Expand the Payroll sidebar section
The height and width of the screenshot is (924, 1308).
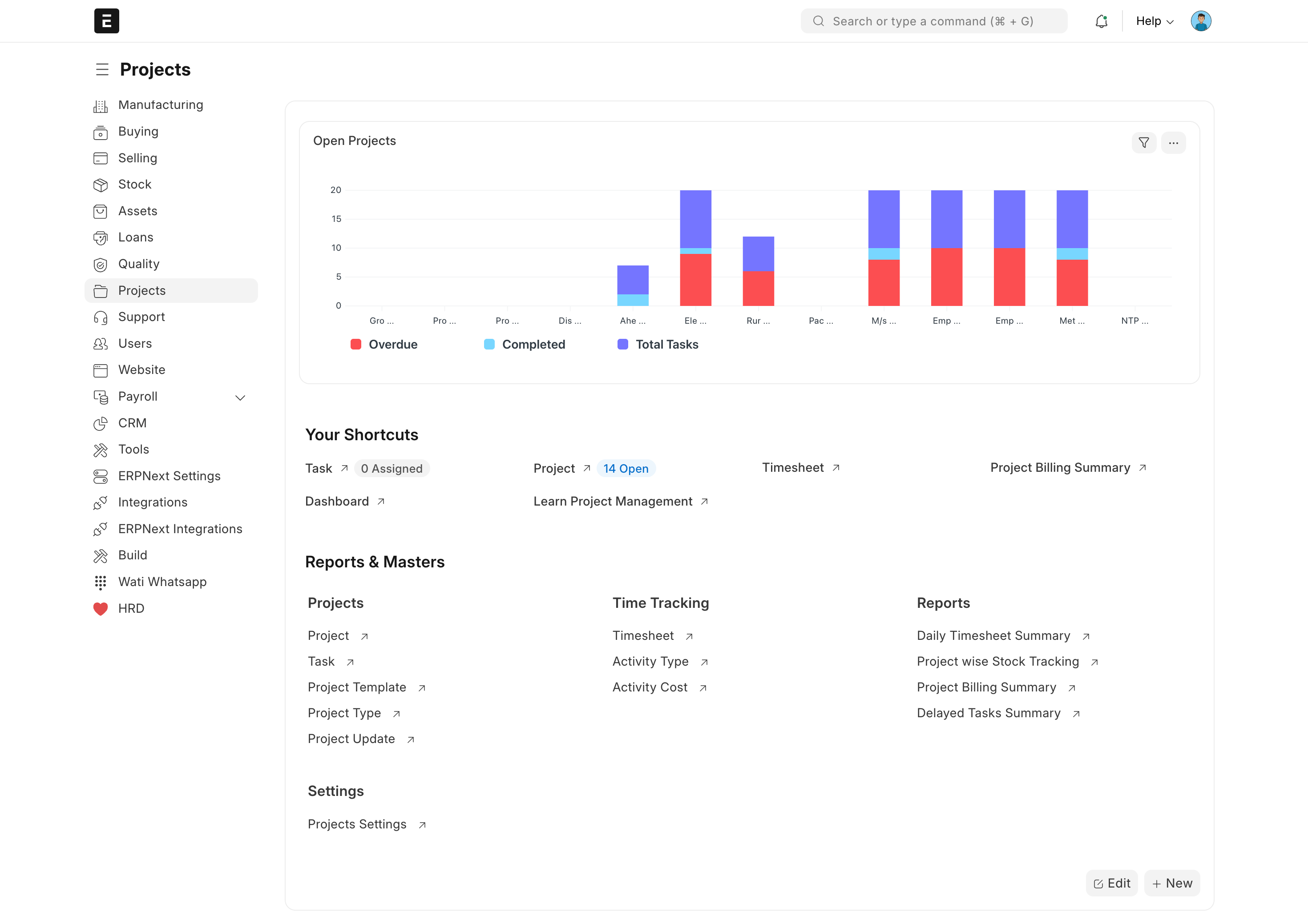(240, 398)
